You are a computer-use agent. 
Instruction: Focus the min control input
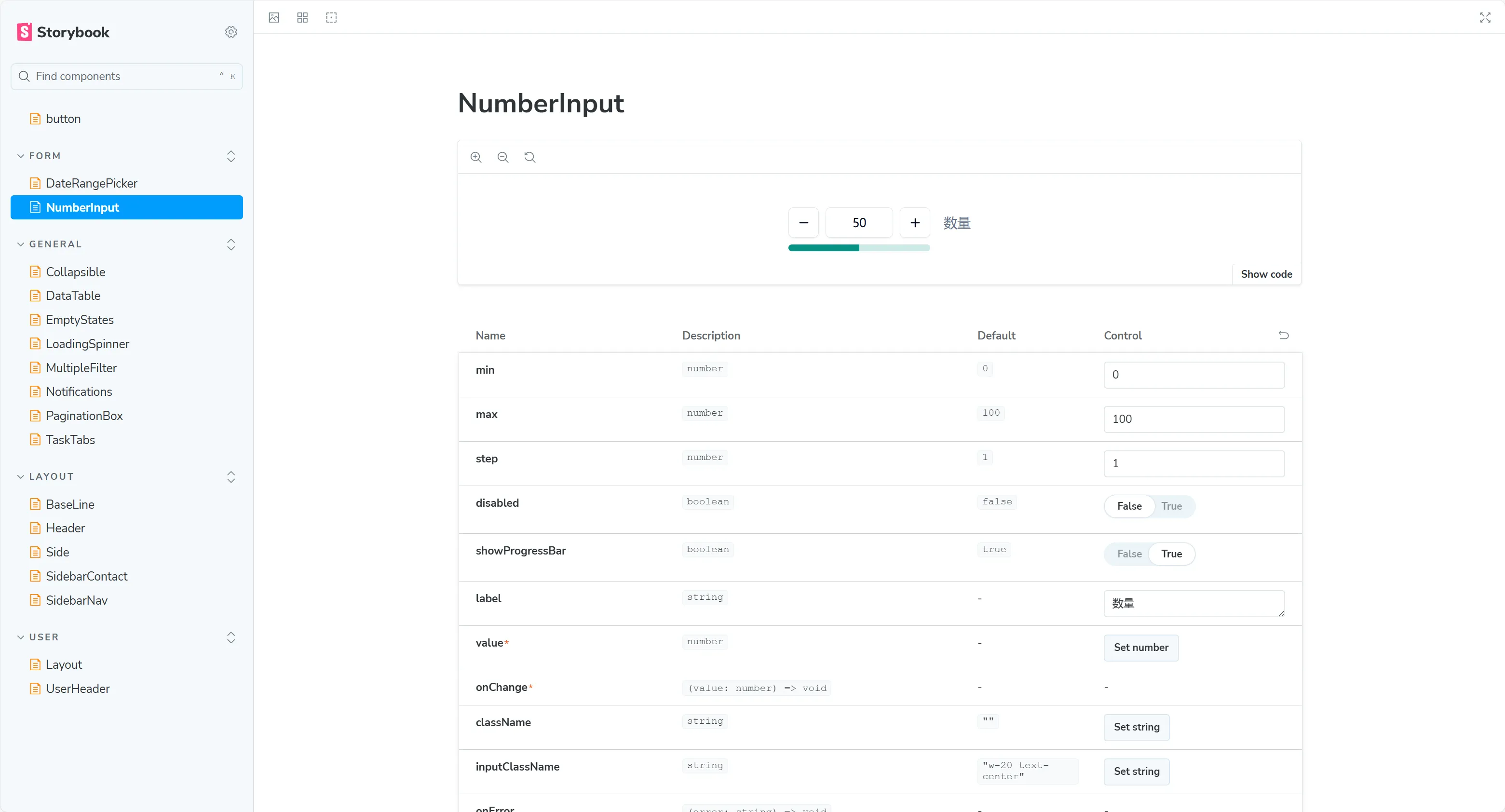click(1194, 375)
